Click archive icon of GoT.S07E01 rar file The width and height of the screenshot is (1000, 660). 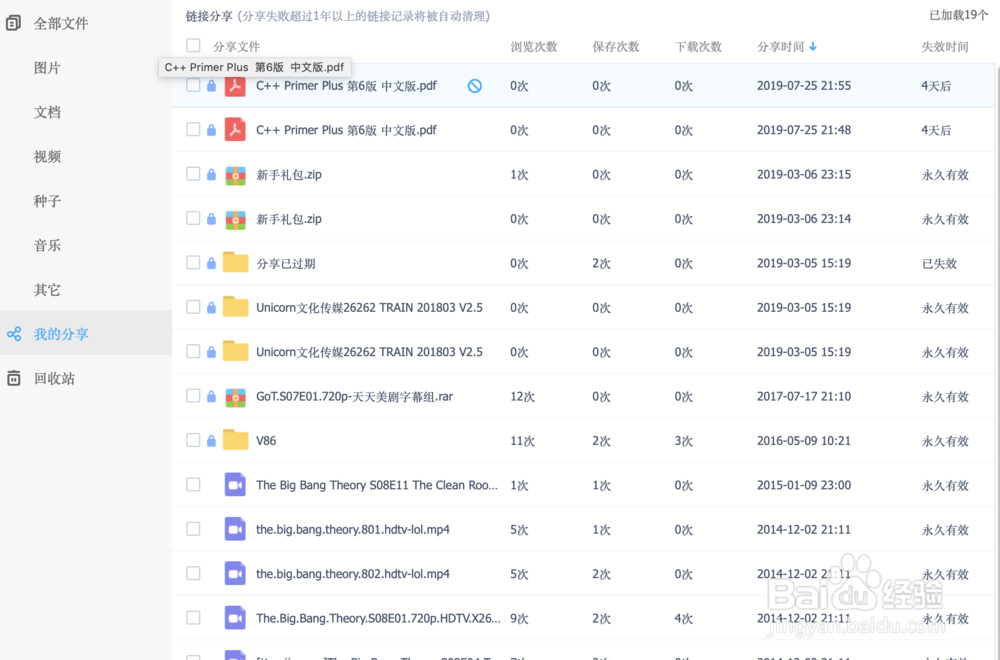235,397
